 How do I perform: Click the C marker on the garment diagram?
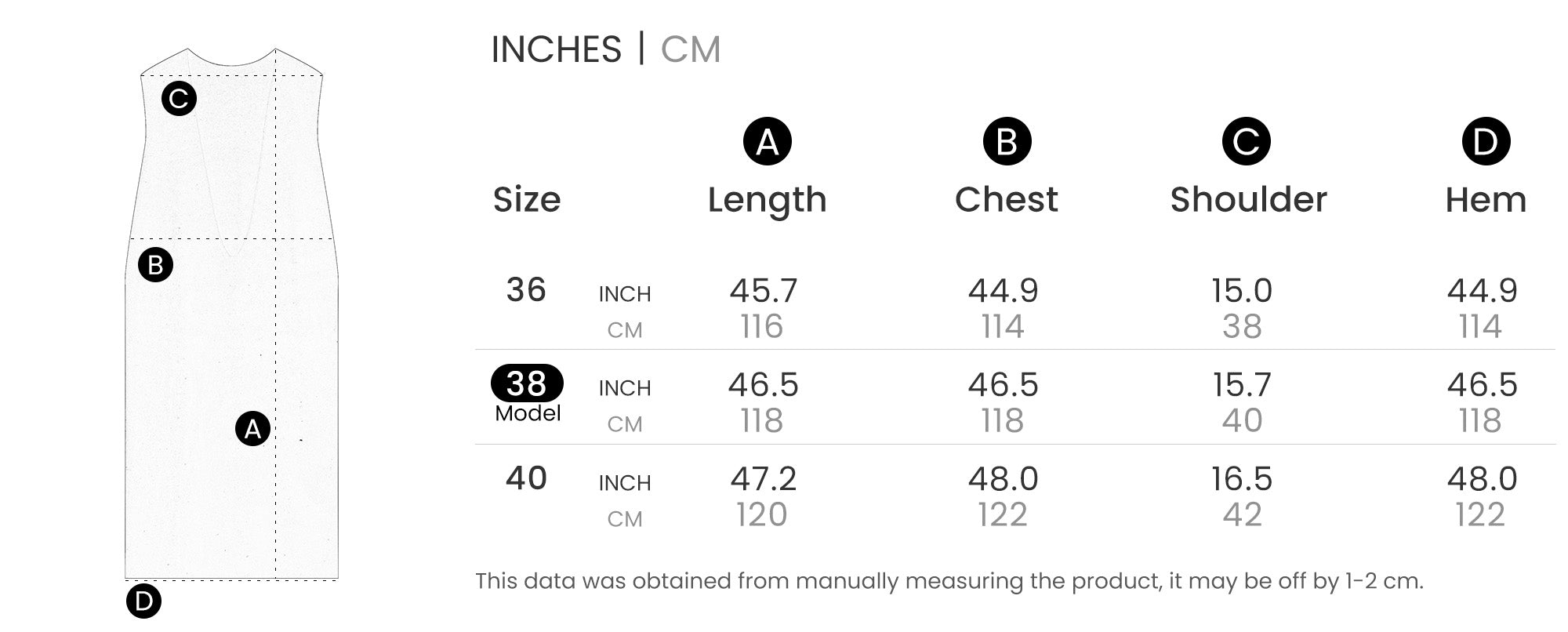179,99
